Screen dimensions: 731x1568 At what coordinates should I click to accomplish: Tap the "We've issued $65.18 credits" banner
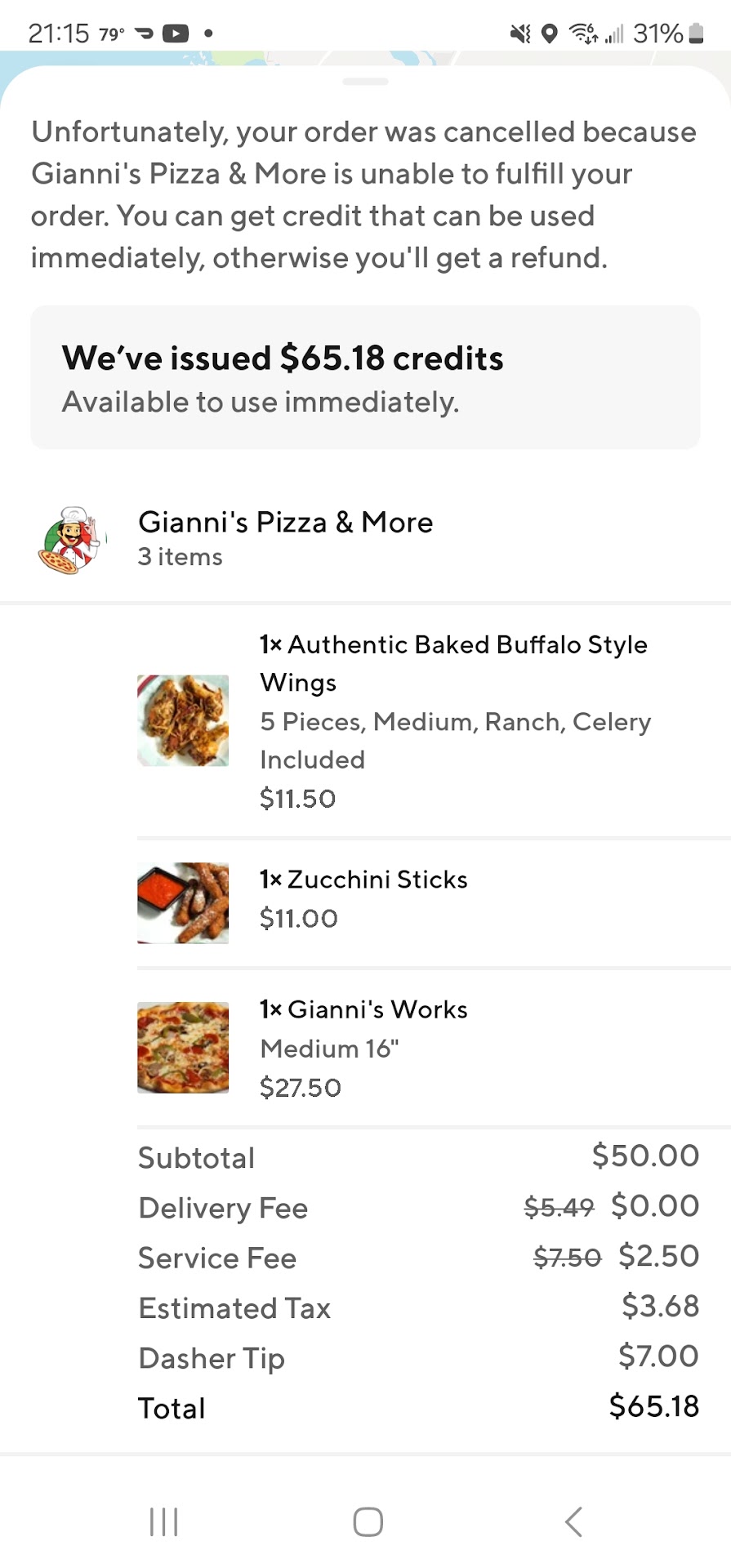tap(365, 377)
